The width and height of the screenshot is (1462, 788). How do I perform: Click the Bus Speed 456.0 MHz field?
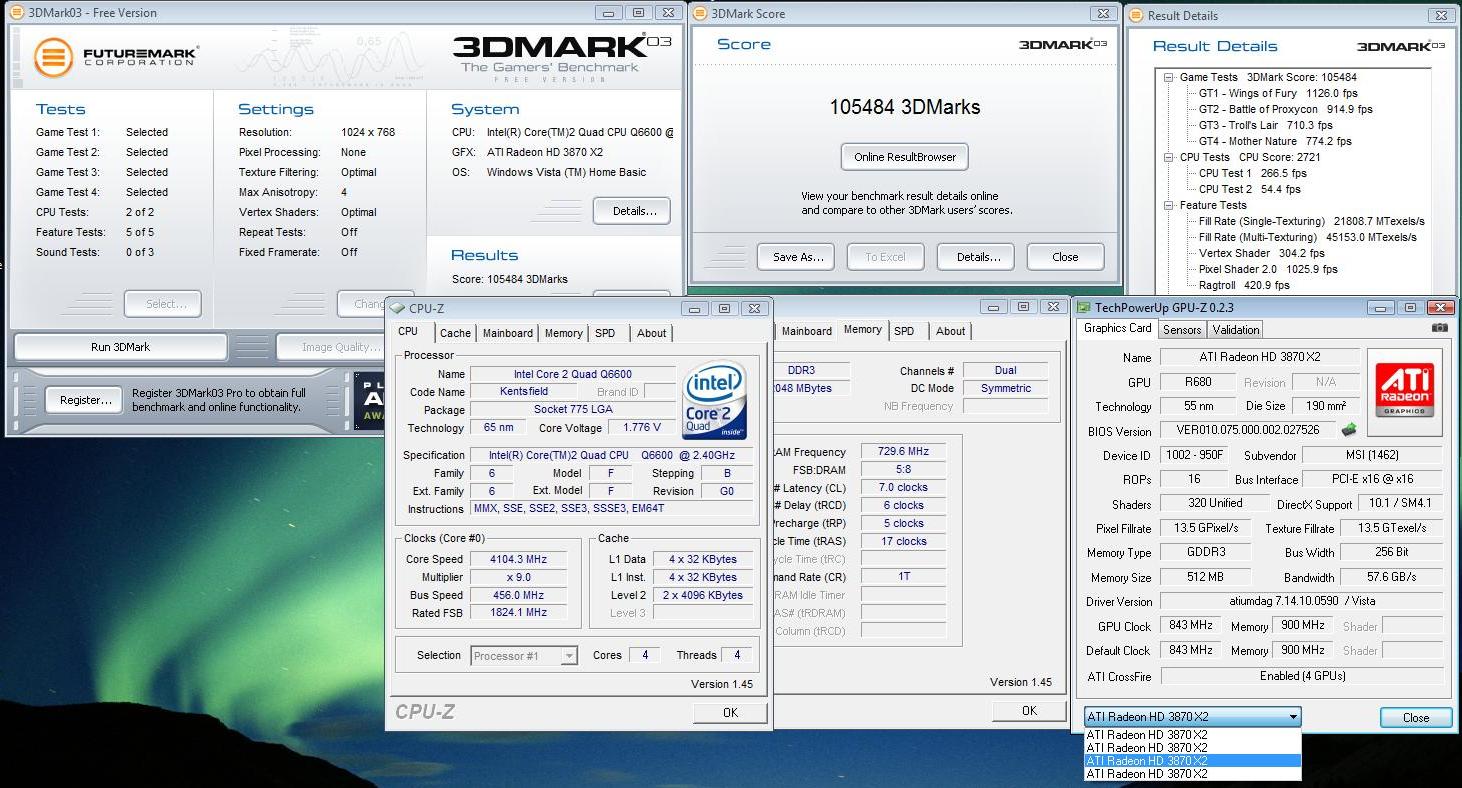pyautogui.click(x=519, y=595)
